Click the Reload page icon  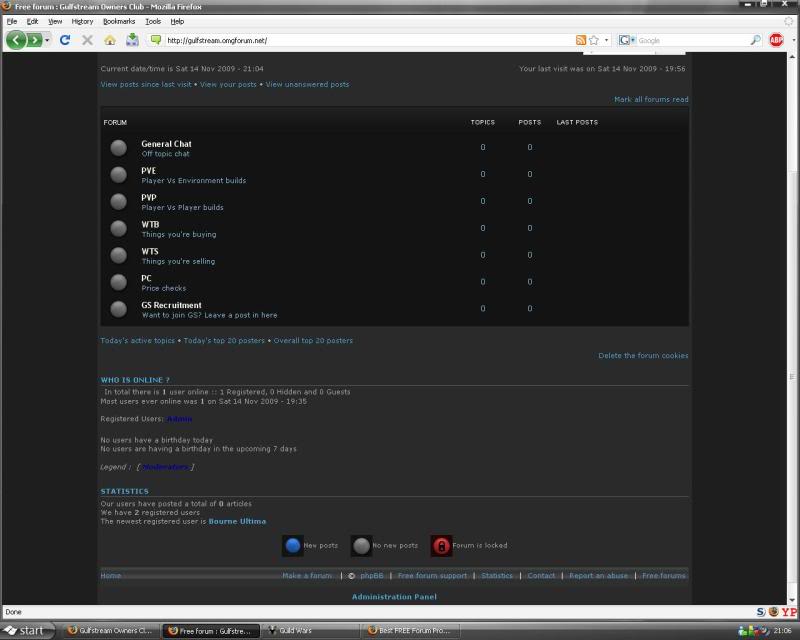(x=65, y=40)
